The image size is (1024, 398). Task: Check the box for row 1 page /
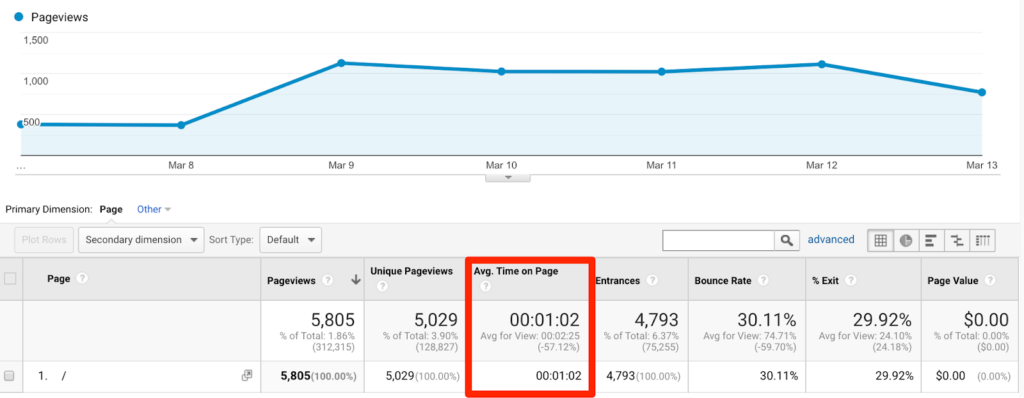(9, 376)
